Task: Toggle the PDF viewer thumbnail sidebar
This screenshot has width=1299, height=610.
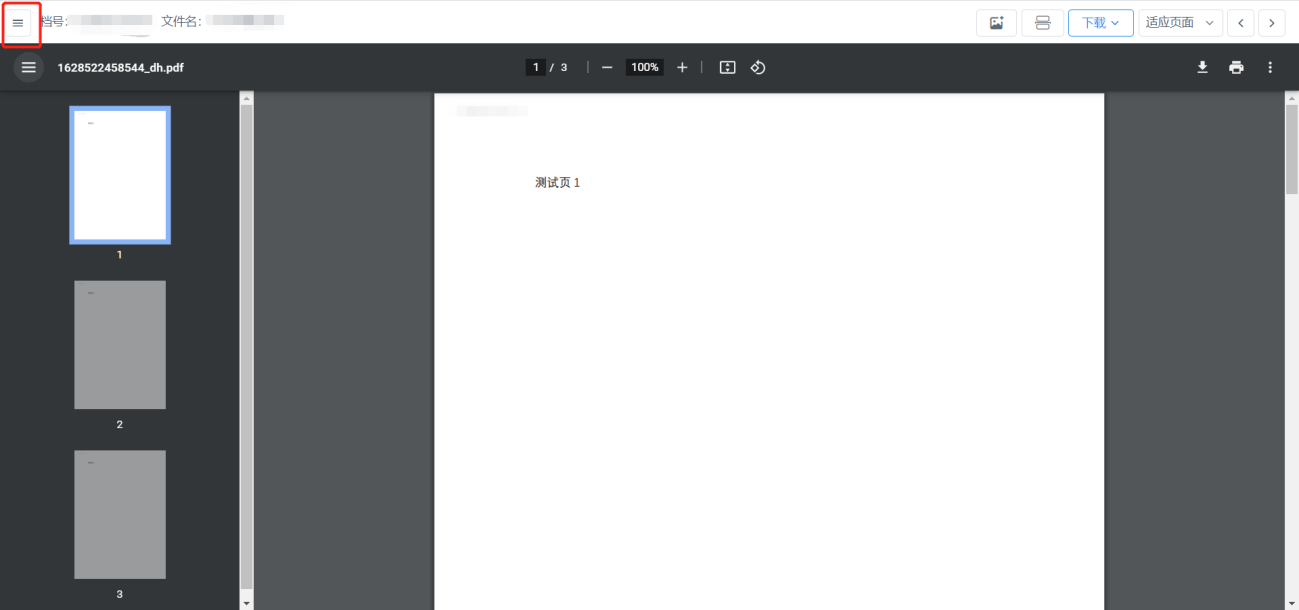Action: coord(29,68)
